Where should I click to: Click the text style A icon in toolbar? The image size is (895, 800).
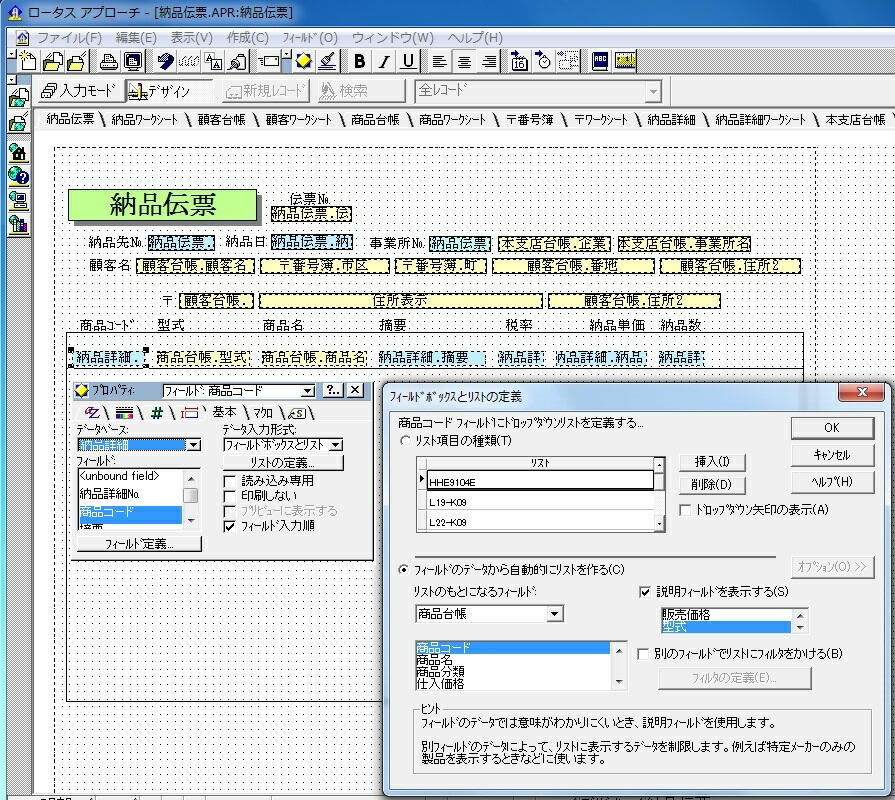pyautogui.click(x=213, y=61)
